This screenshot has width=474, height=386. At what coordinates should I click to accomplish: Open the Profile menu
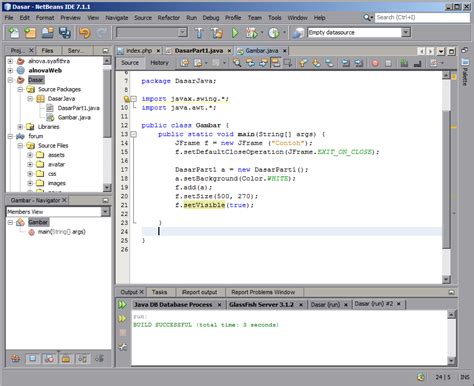233,18
